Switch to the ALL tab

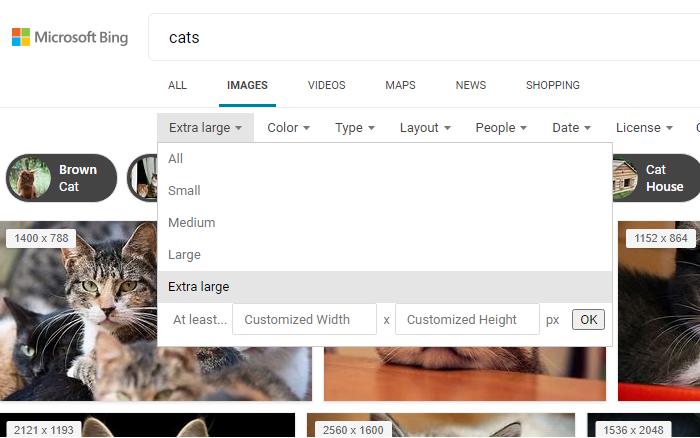[177, 85]
